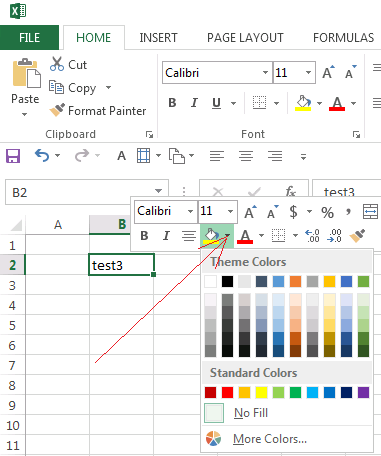
Task: Toggle Underline in the ribbon Font group
Action: 216,103
